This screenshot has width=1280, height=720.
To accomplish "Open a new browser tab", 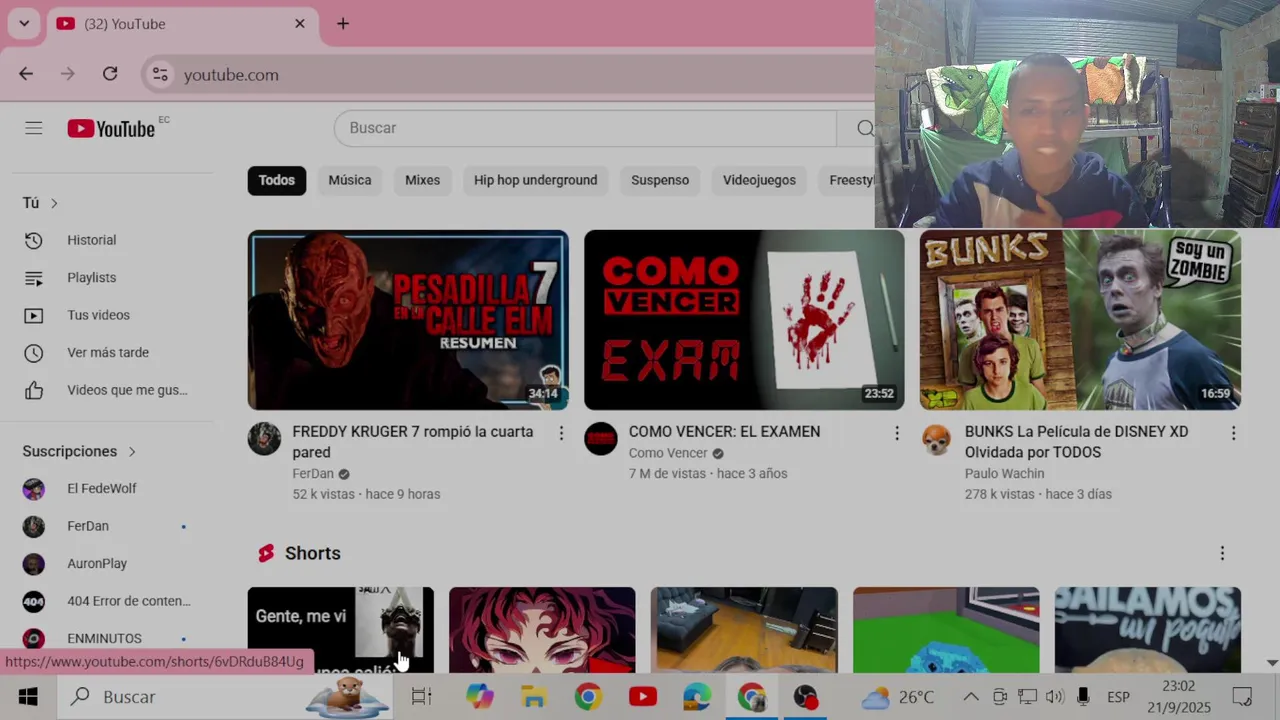I will click(x=343, y=24).
